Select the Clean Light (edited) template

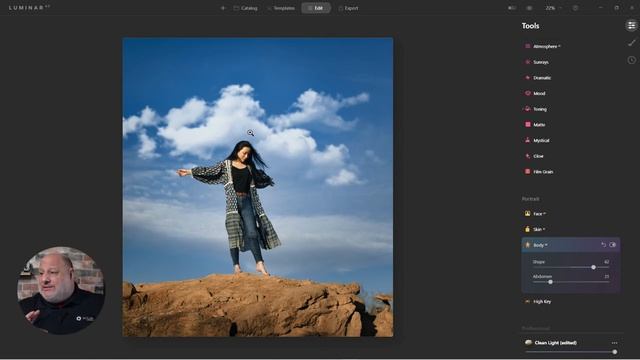(551, 343)
